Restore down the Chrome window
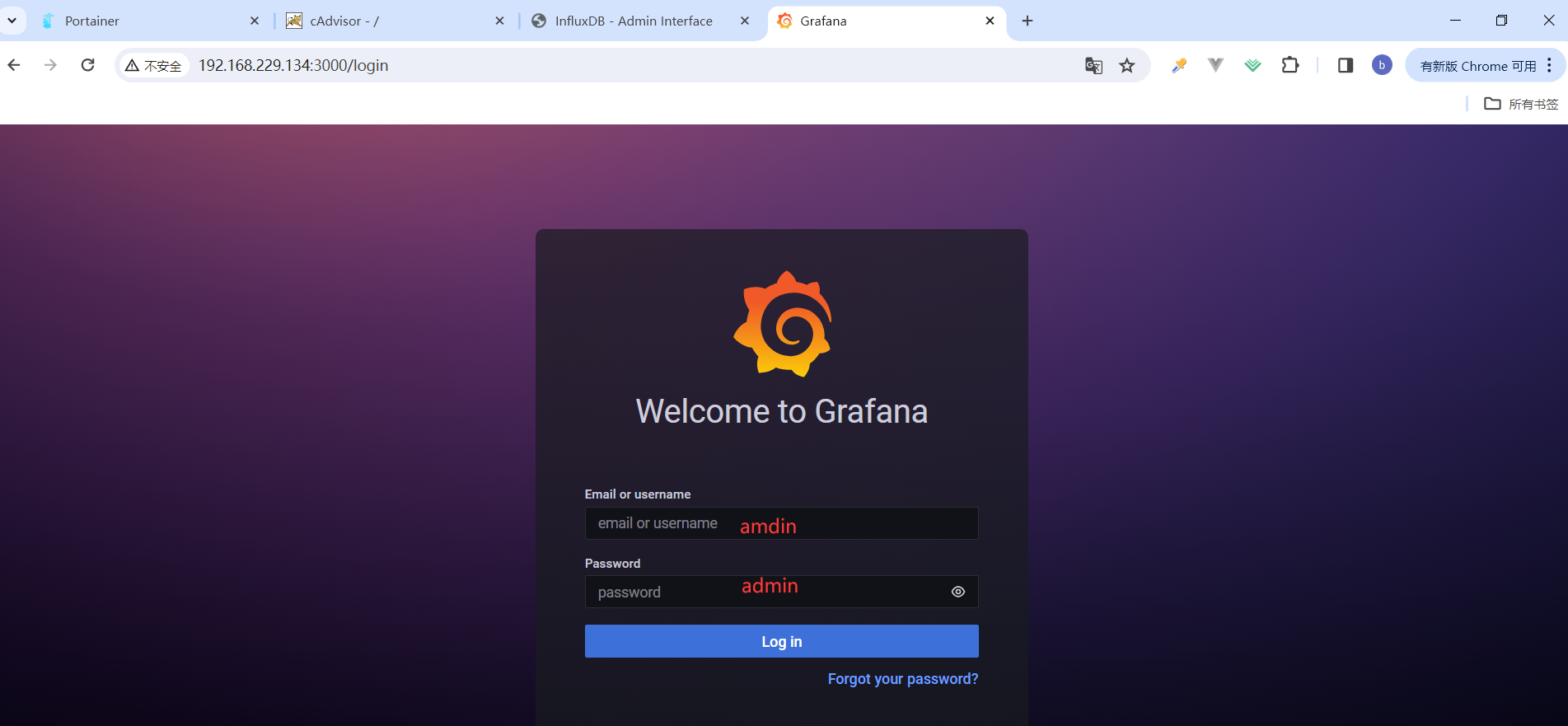Screen dimensions: 1568x726 coord(1501,21)
